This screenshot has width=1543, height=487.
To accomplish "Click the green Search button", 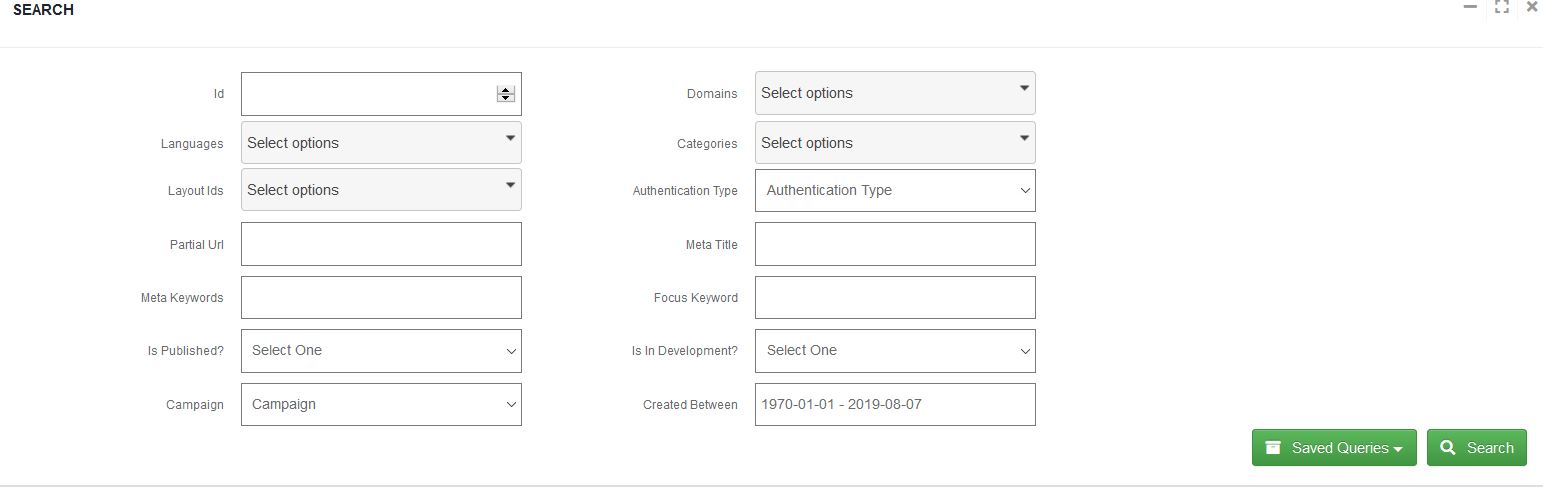I will [x=1477, y=448].
